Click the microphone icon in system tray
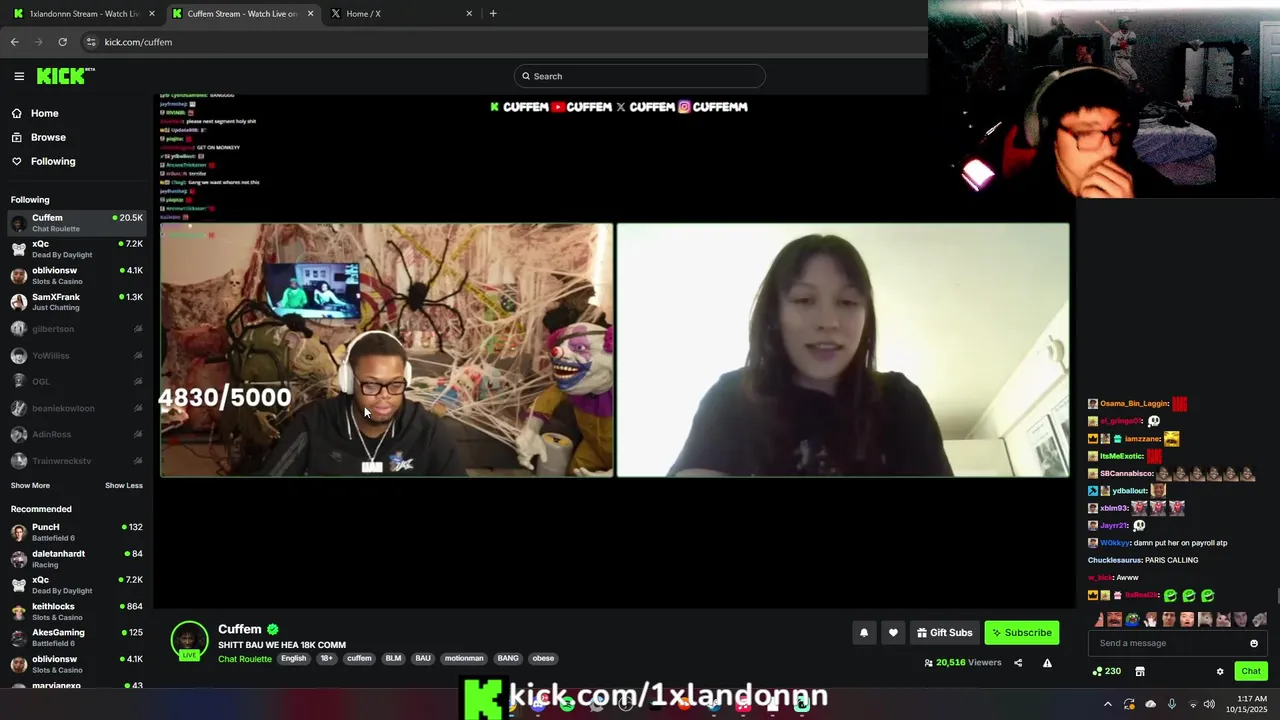 [x=1172, y=704]
